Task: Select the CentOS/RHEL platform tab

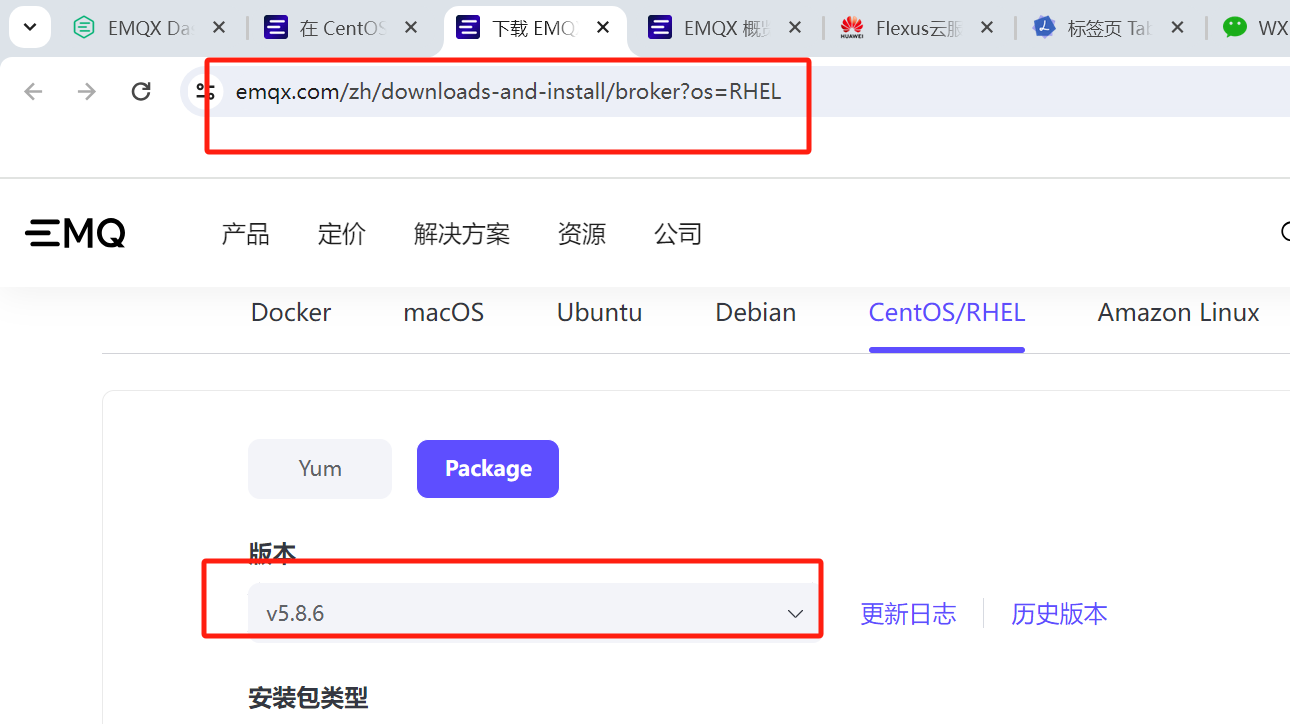Action: [x=947, y=313]
